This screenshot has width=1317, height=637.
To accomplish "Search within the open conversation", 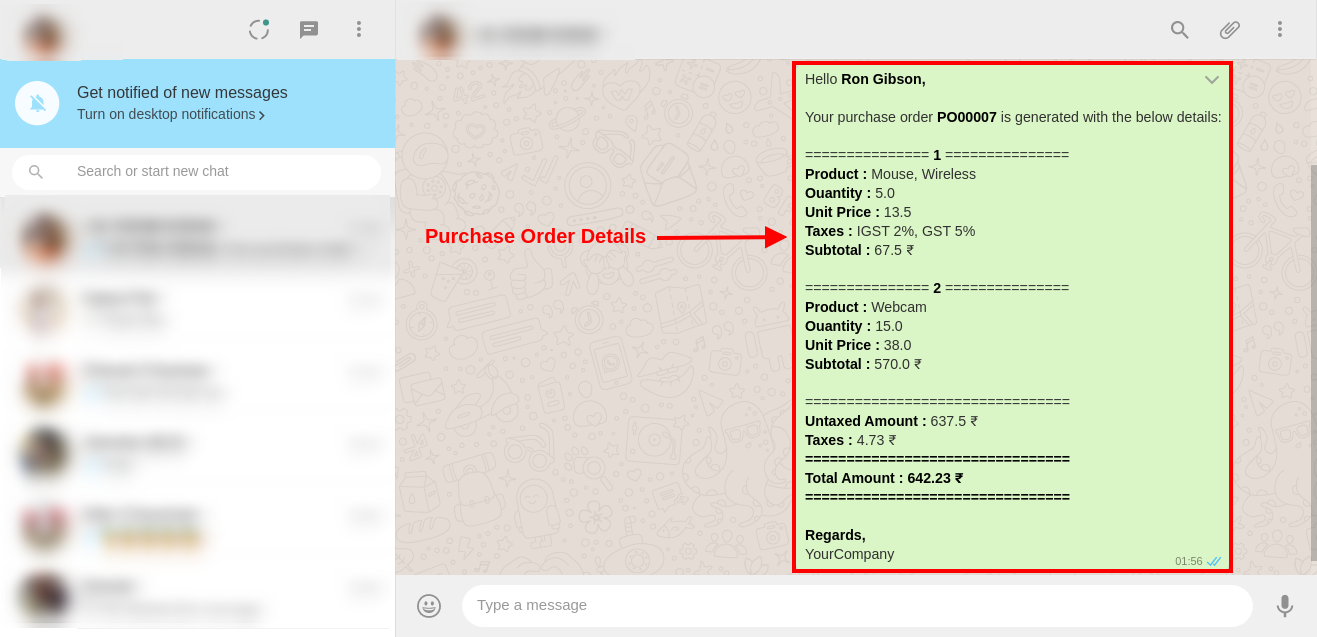I will (1180, 30).
